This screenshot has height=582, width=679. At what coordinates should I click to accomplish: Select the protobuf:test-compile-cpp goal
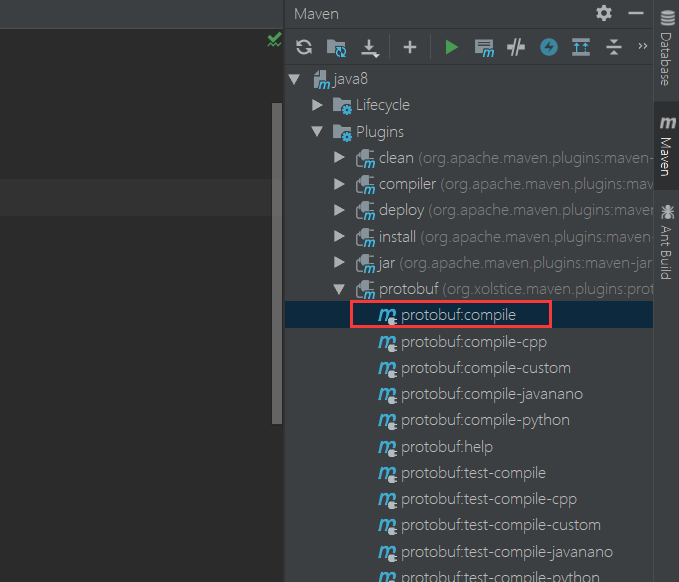[x=469, y=499]
